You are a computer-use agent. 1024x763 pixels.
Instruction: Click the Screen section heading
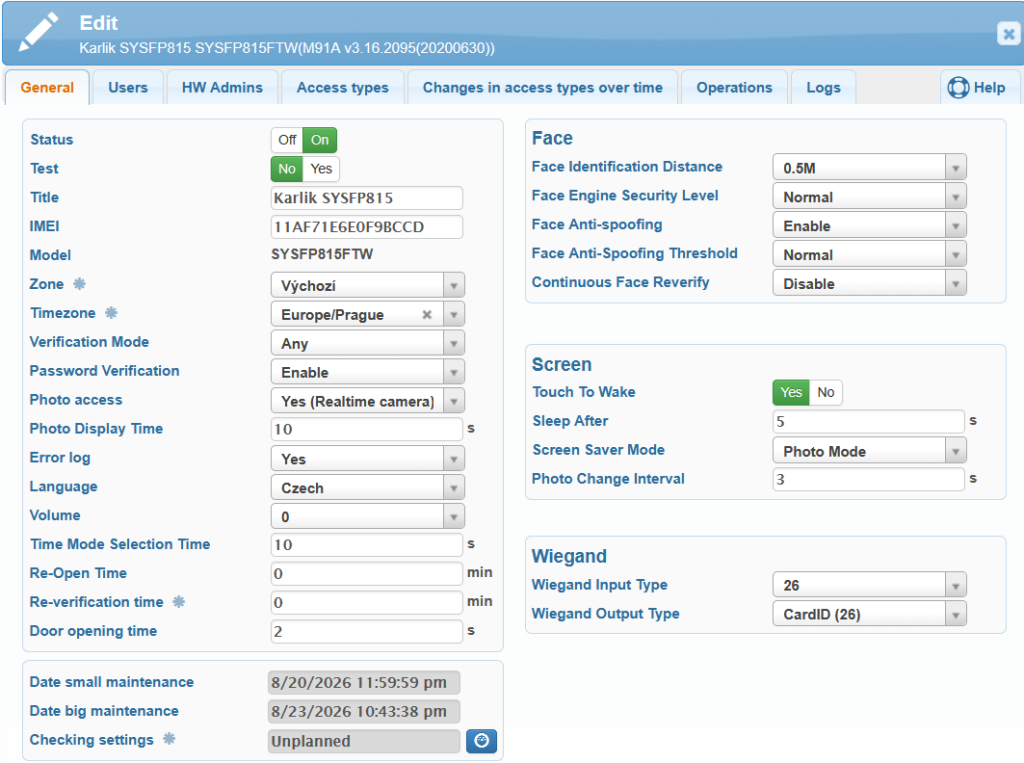pyautogui.click(x=562, y=365)
